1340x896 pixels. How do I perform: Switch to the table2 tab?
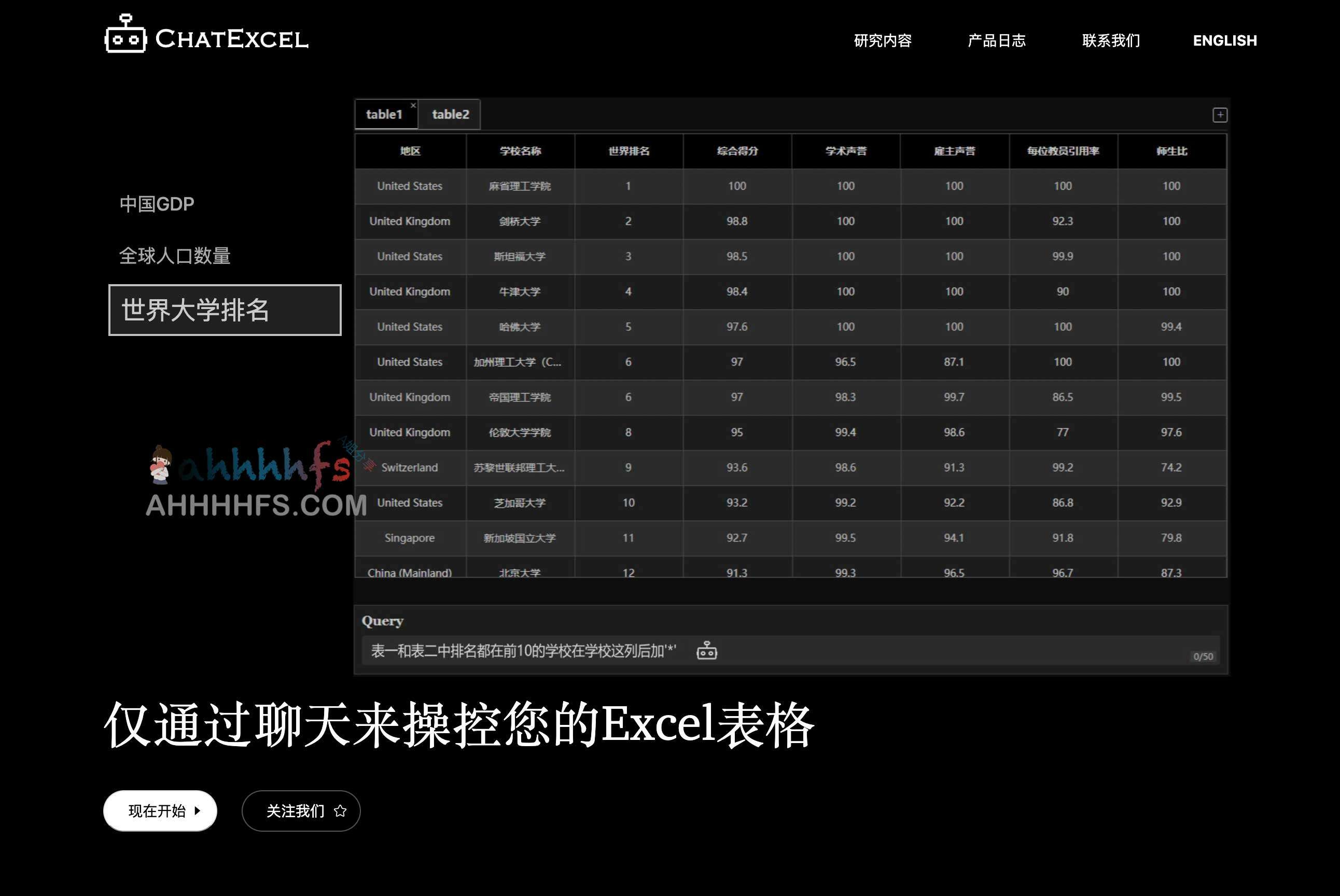click(450, 114)
